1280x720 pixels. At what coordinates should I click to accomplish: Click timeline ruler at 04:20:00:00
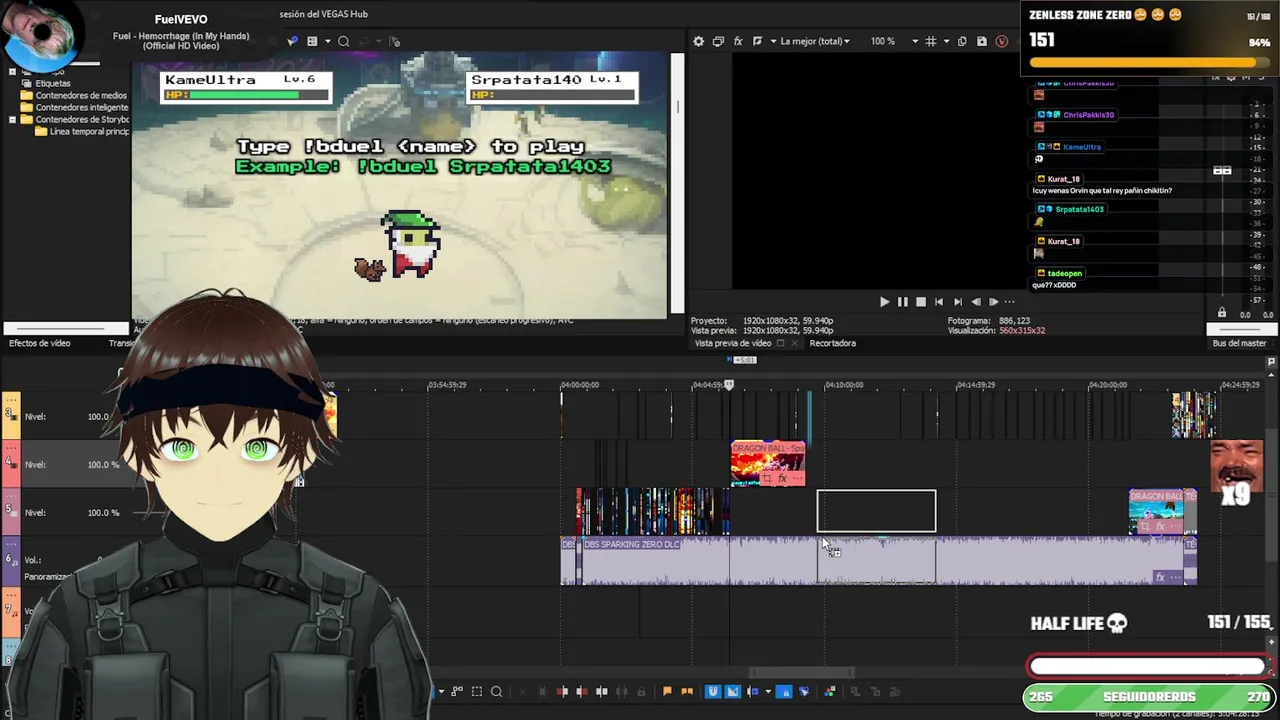pos(1107,385)
